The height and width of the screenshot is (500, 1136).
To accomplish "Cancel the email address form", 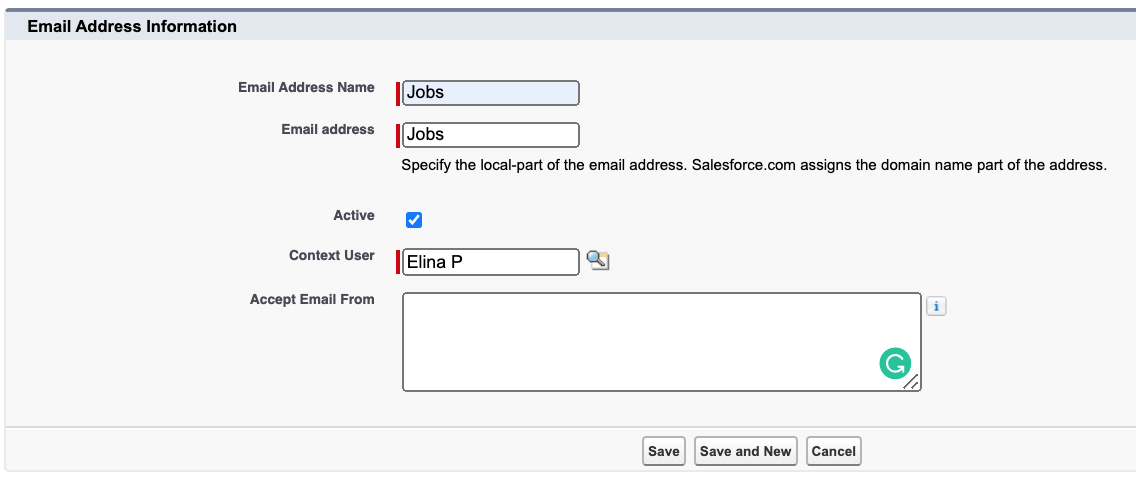I will [x=833, y=451].
